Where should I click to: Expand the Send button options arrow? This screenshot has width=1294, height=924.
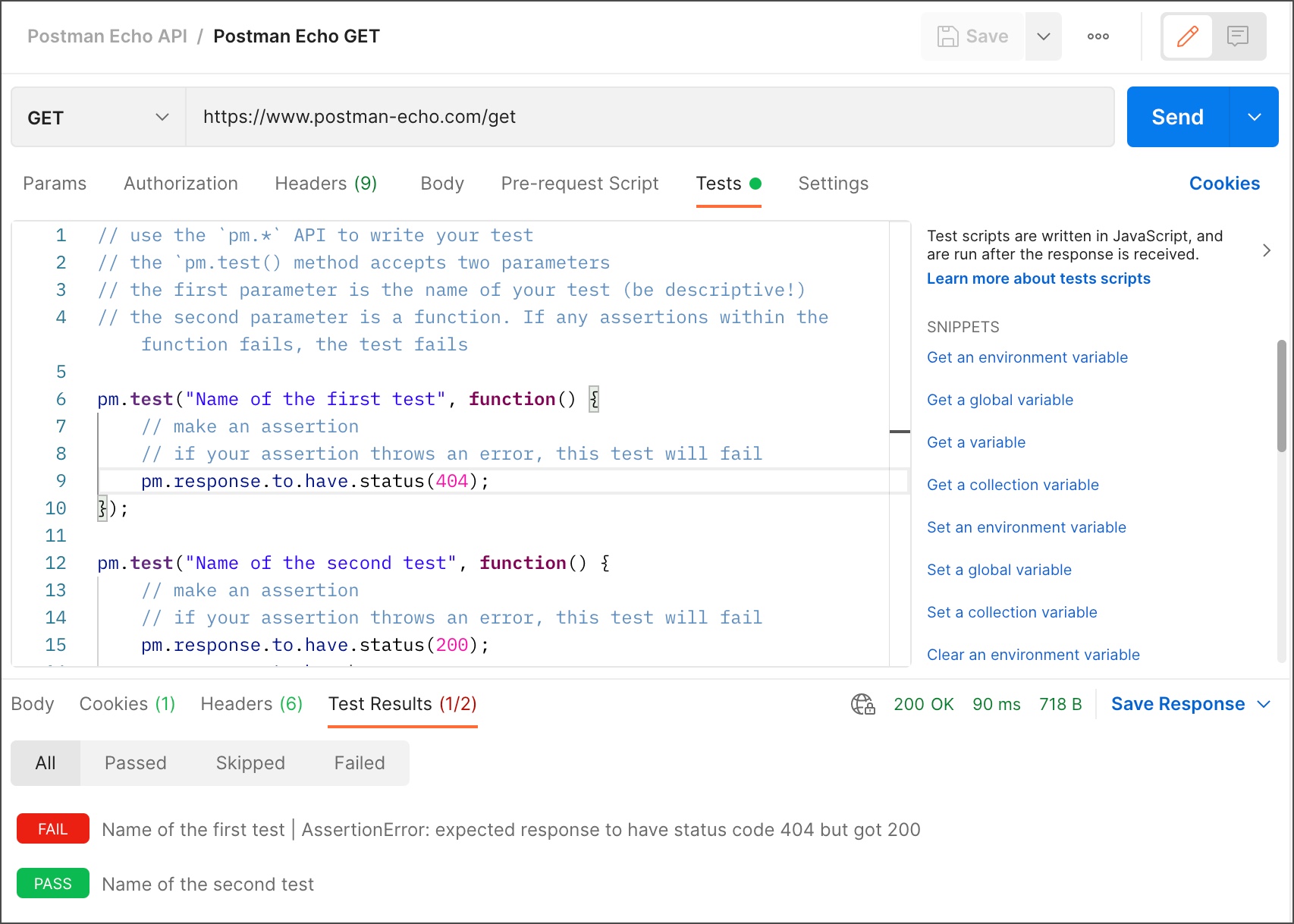pos(1254,117)
